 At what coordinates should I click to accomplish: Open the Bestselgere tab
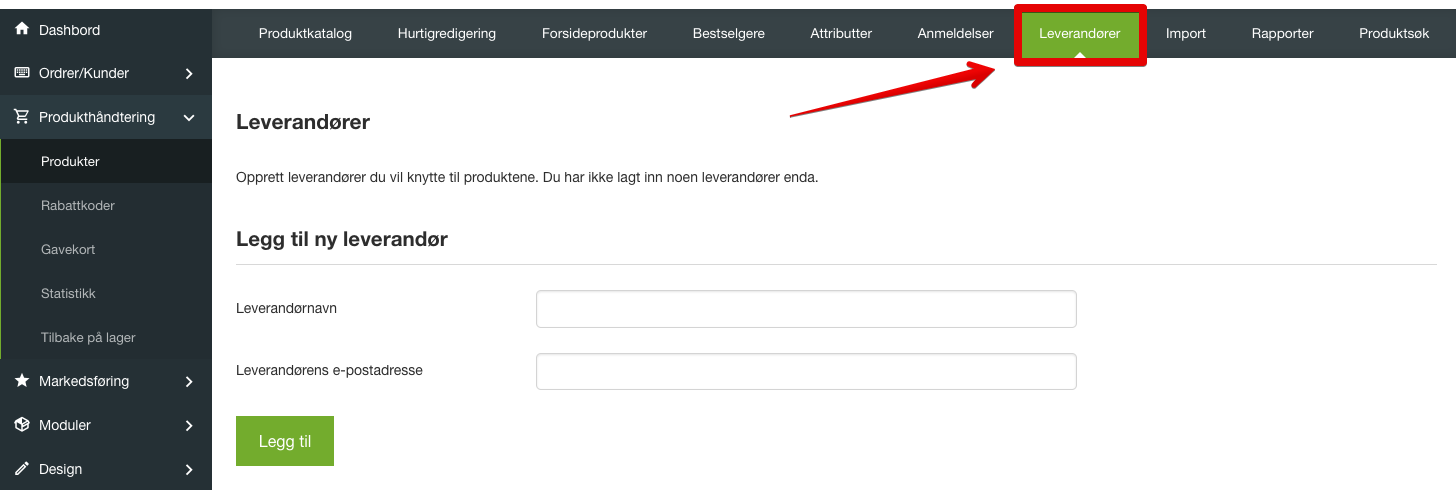click(x=729, y=33)
